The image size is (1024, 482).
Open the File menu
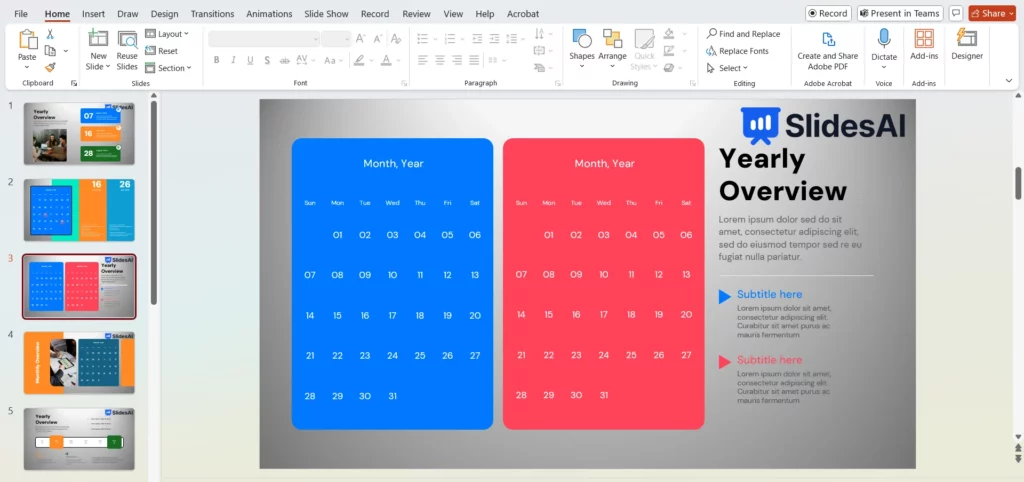click(21, 14)
